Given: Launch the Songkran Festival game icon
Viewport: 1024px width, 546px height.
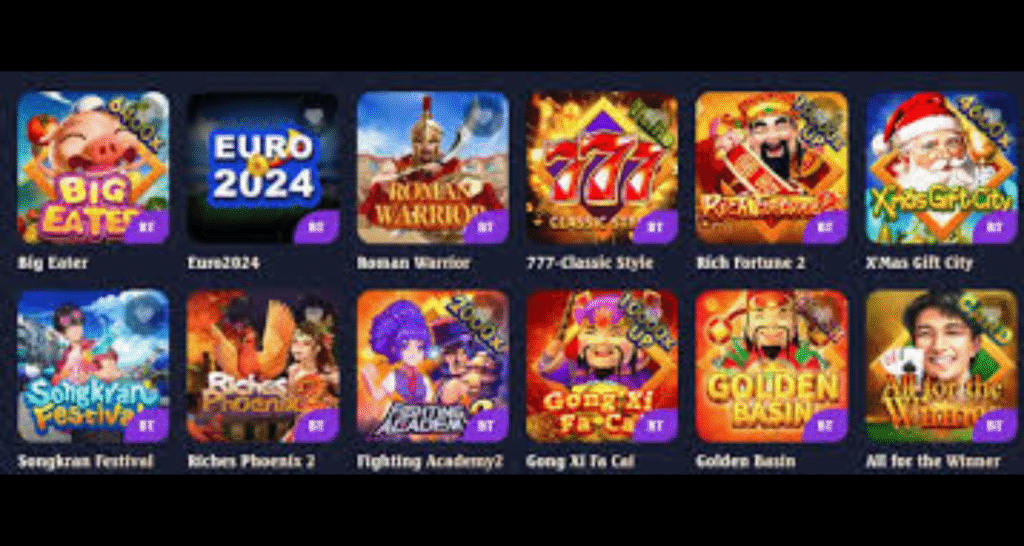Looking at the screenshot, I should tap(93, 366).
